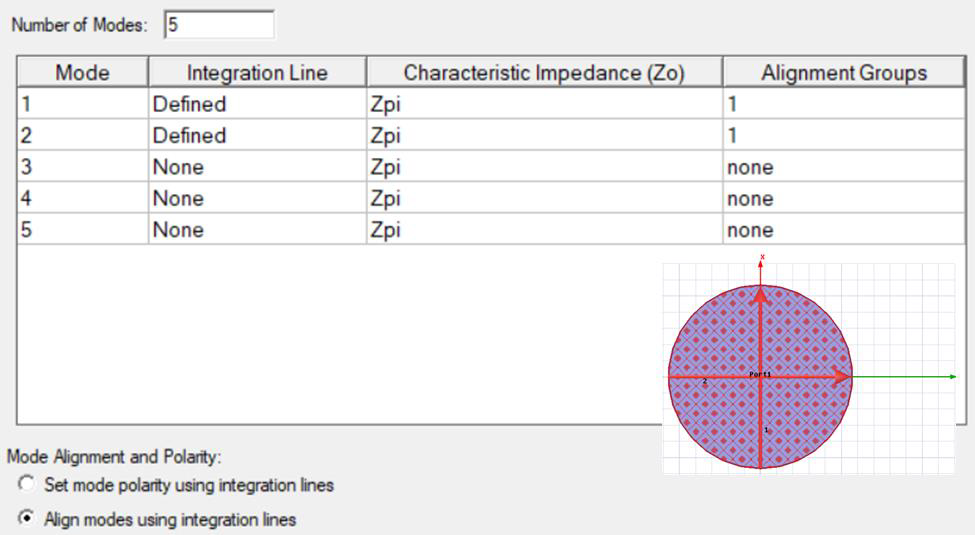The width and height of the screenshot is (975, 535).
Task: Click the Characteristic Impedance (Zo) column header
Action: [544, 73]
